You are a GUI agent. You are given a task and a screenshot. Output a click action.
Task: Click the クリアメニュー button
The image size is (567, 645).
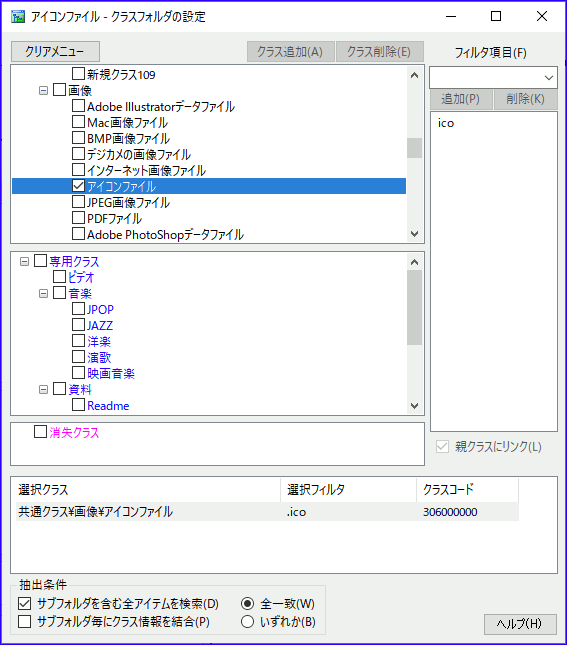(x=55, y=51)
